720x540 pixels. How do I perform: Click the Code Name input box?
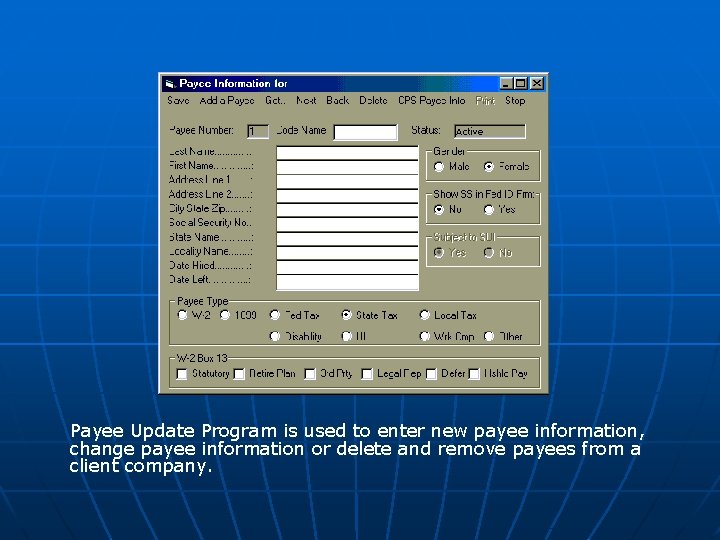[x=366, y=132]
